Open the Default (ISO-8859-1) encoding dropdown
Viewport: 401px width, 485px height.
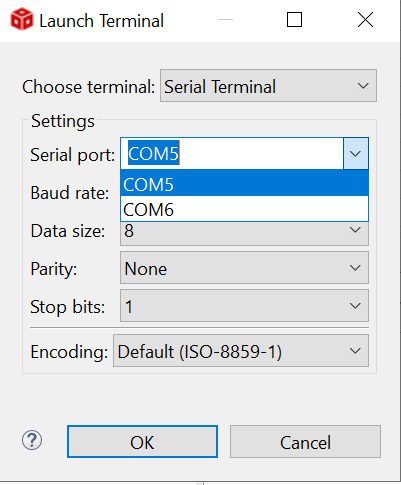pyautogui.click(x=241, y=351)
